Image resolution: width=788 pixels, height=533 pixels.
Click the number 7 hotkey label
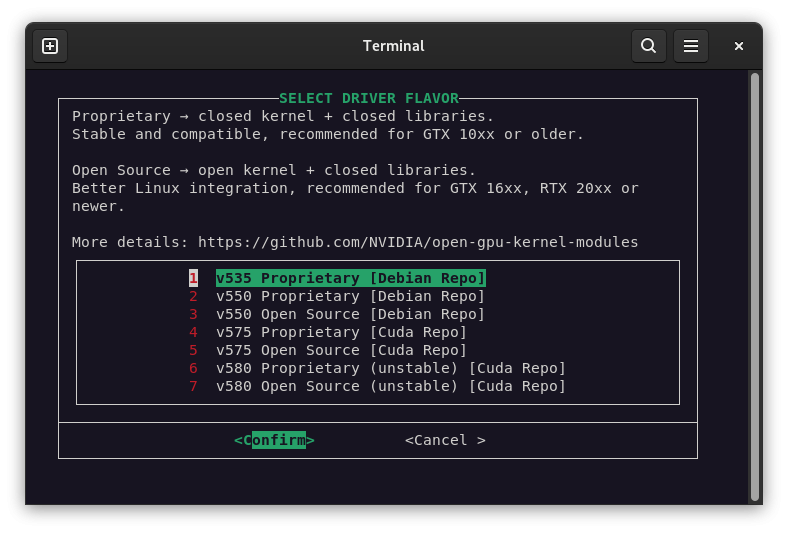tap(193, 386)
